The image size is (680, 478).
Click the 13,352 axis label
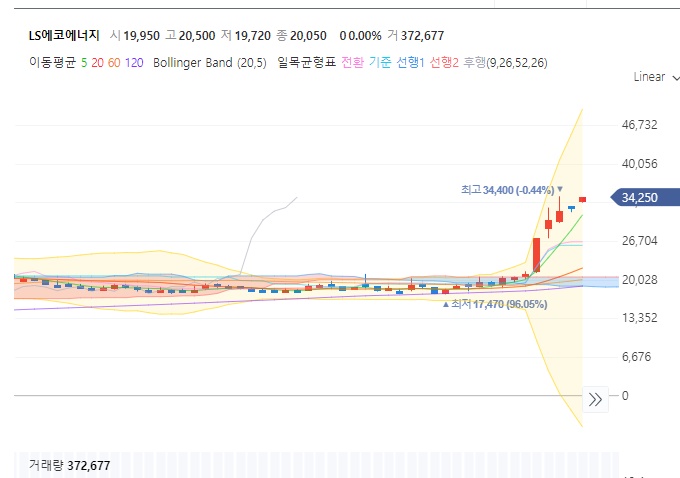click(x=639, y=318)
